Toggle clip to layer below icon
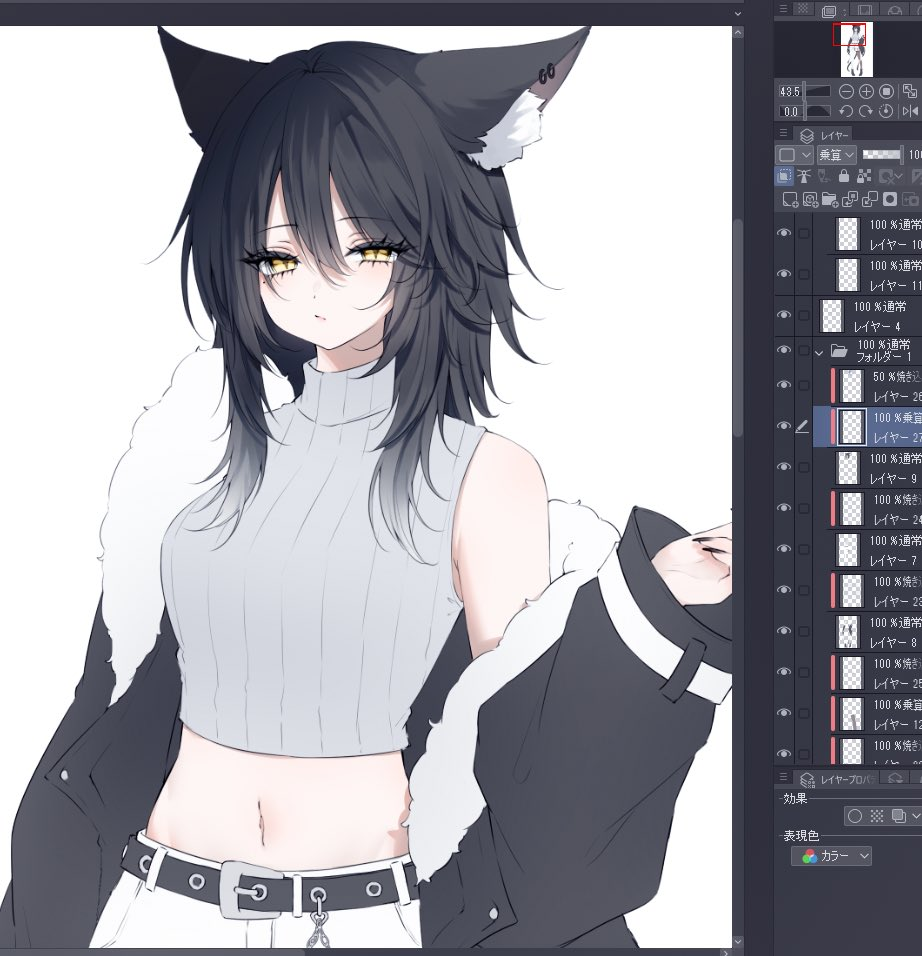The height and width of the screenshot is (956, 922). pos(784,176)
